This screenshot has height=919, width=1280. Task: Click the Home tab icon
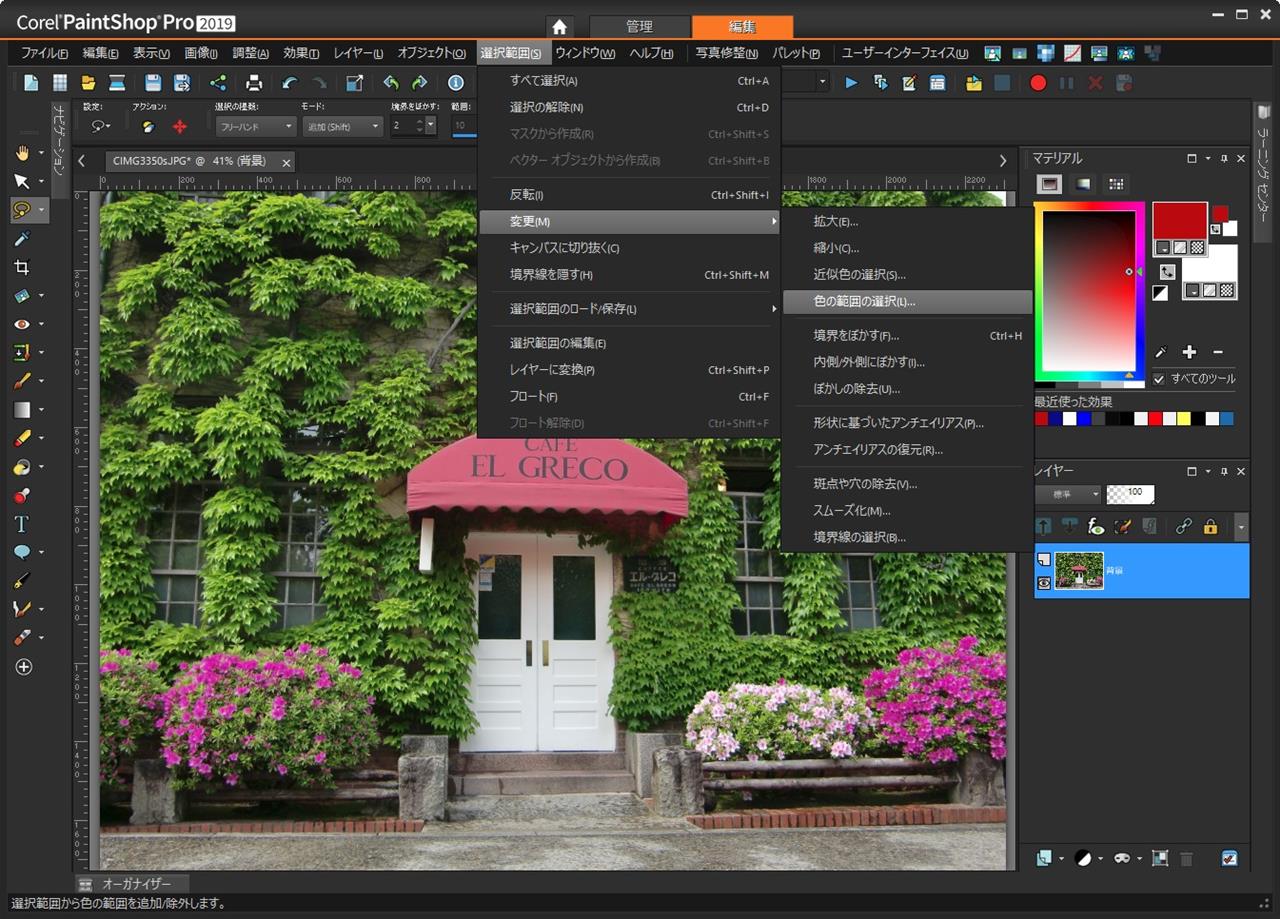560,27
